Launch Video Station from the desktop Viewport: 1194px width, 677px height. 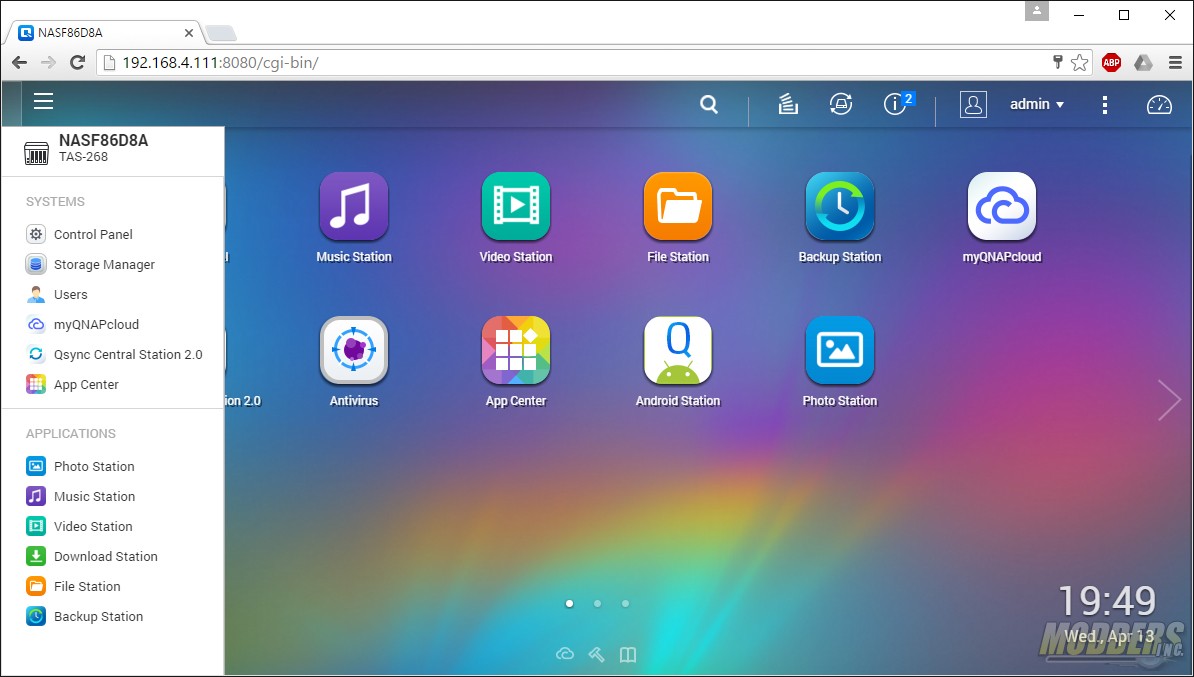pos(516,206)
